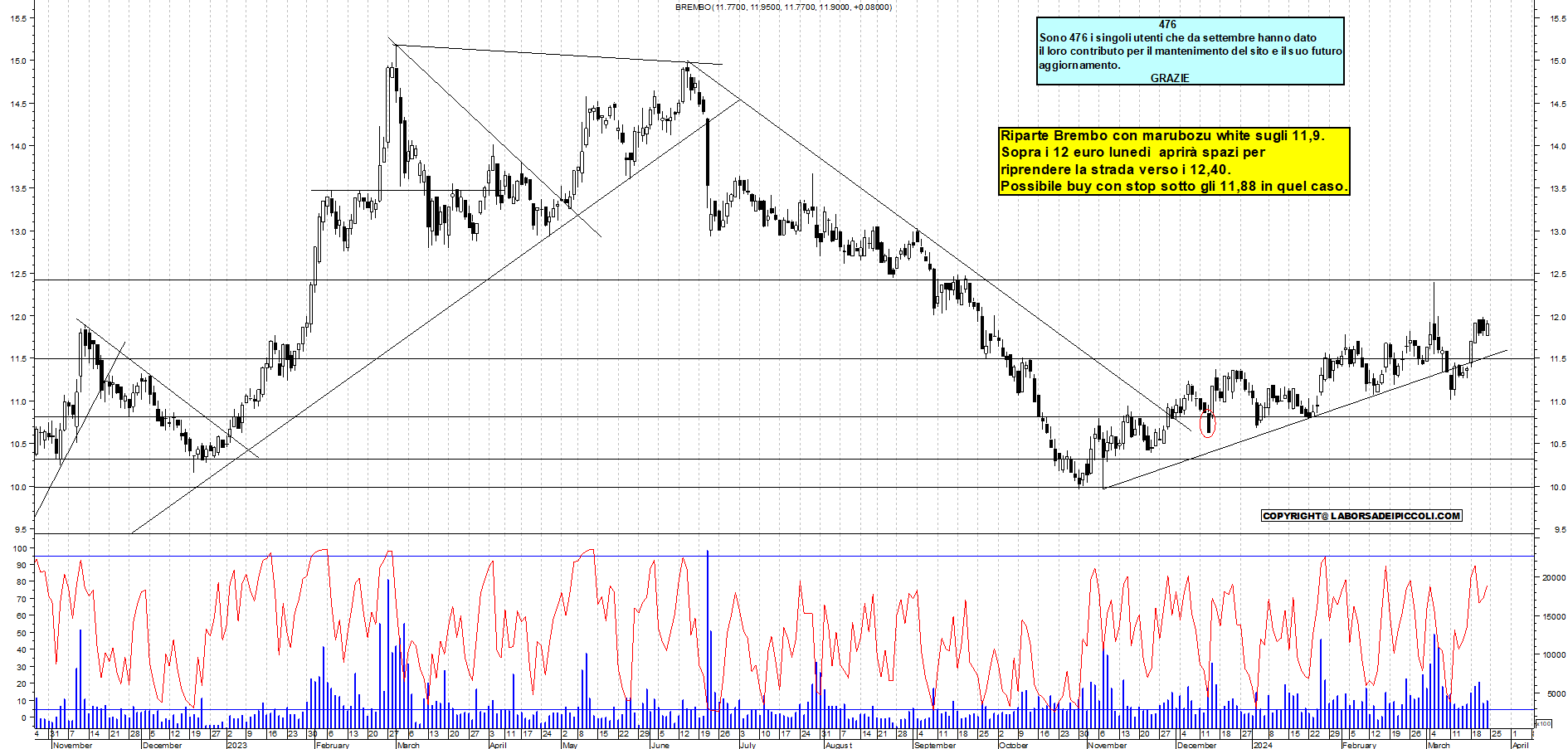Click the 'April' label at the axis end
The width and height of the screenshot is (1568, 749).
point(1519,745)
